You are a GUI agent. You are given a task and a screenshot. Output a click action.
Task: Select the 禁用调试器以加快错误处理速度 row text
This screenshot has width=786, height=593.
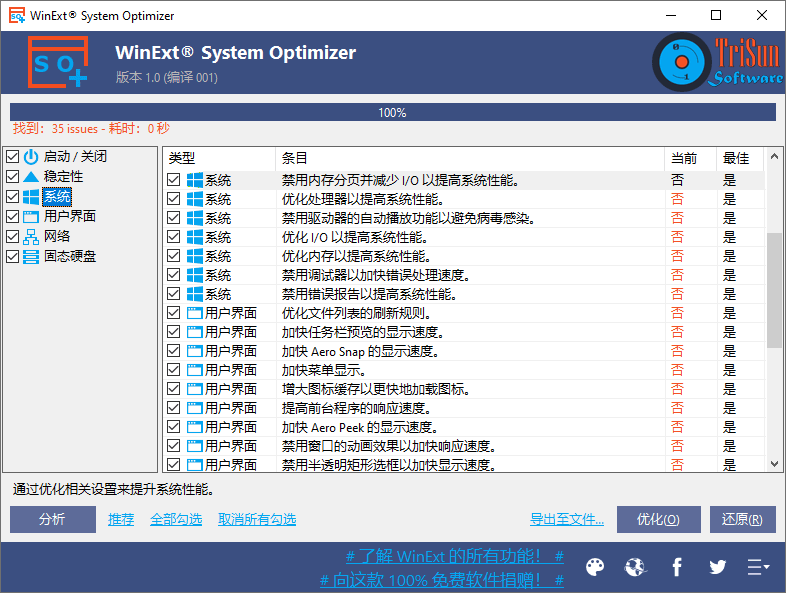tap(375, 275)
